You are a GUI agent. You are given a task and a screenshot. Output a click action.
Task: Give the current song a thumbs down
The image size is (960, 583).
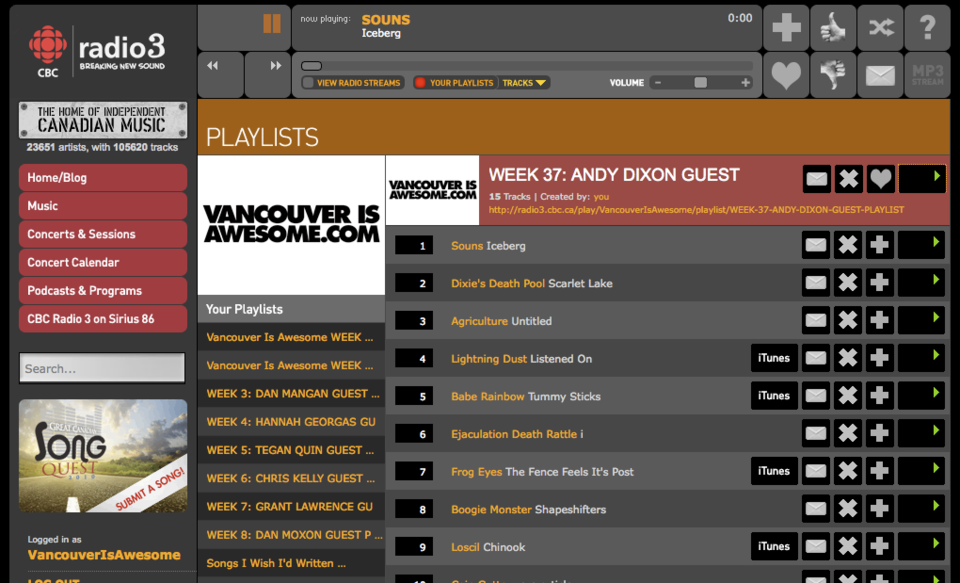[x=833, y=75]
